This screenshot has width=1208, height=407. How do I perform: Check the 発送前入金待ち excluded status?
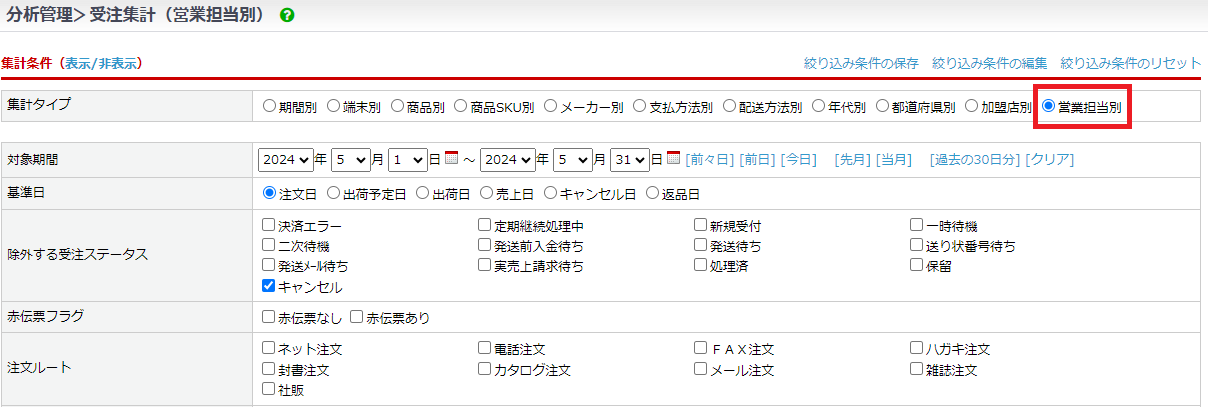click(485, 245)
